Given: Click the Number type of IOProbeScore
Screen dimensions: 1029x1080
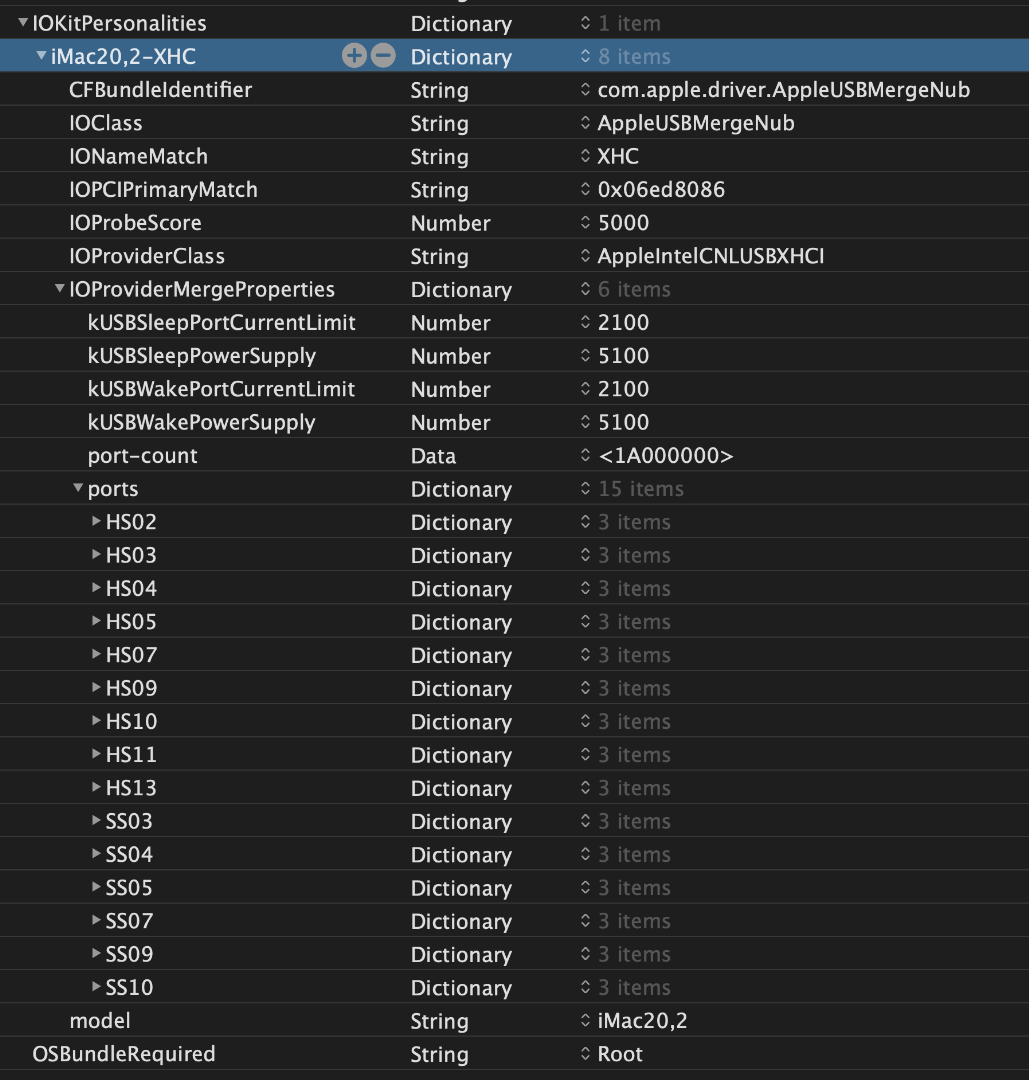Looking at the screenshot, I should pyautogui.click(x=450, y=222).
